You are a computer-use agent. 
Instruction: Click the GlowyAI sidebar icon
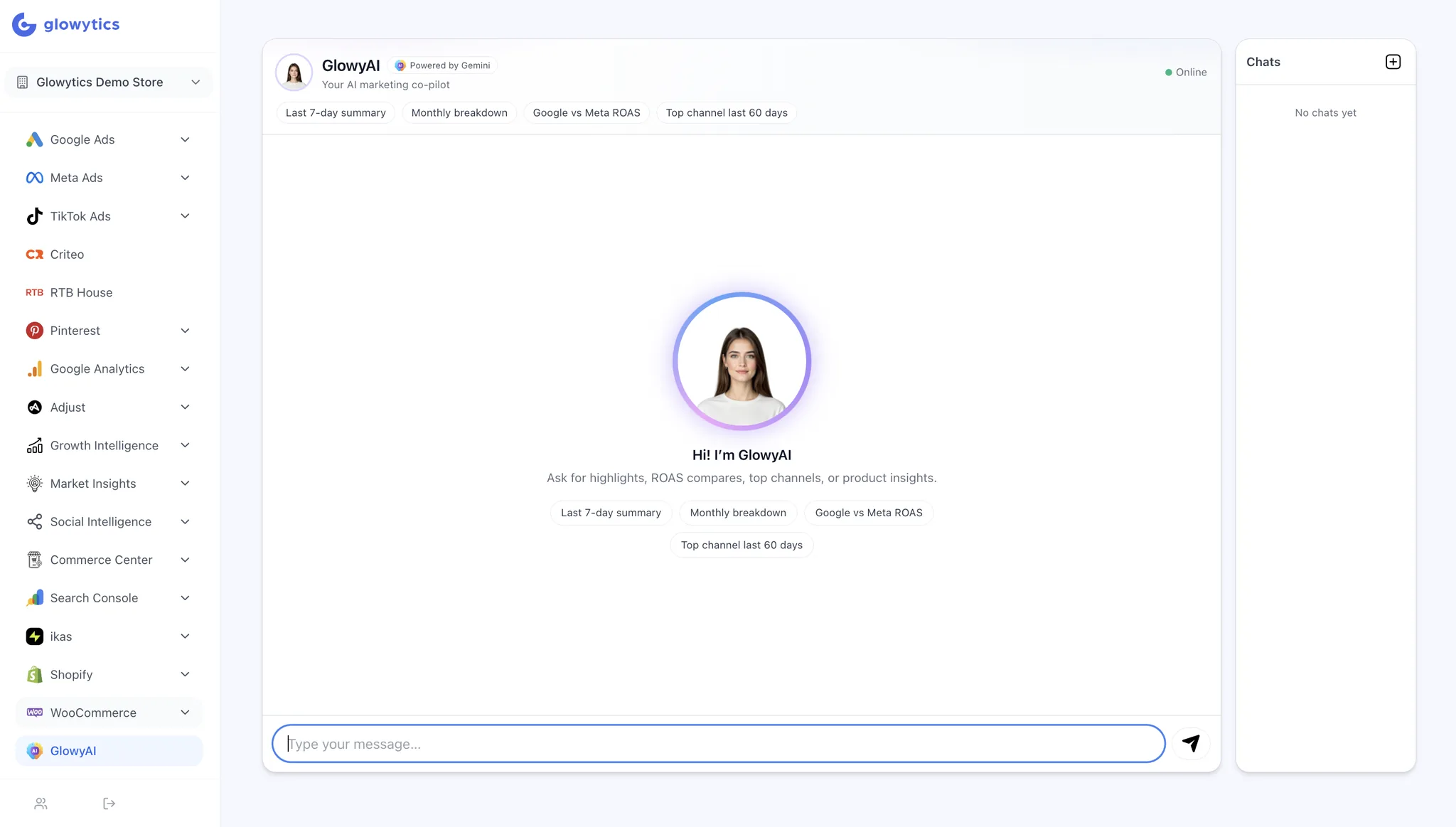[x=34, y=751]
